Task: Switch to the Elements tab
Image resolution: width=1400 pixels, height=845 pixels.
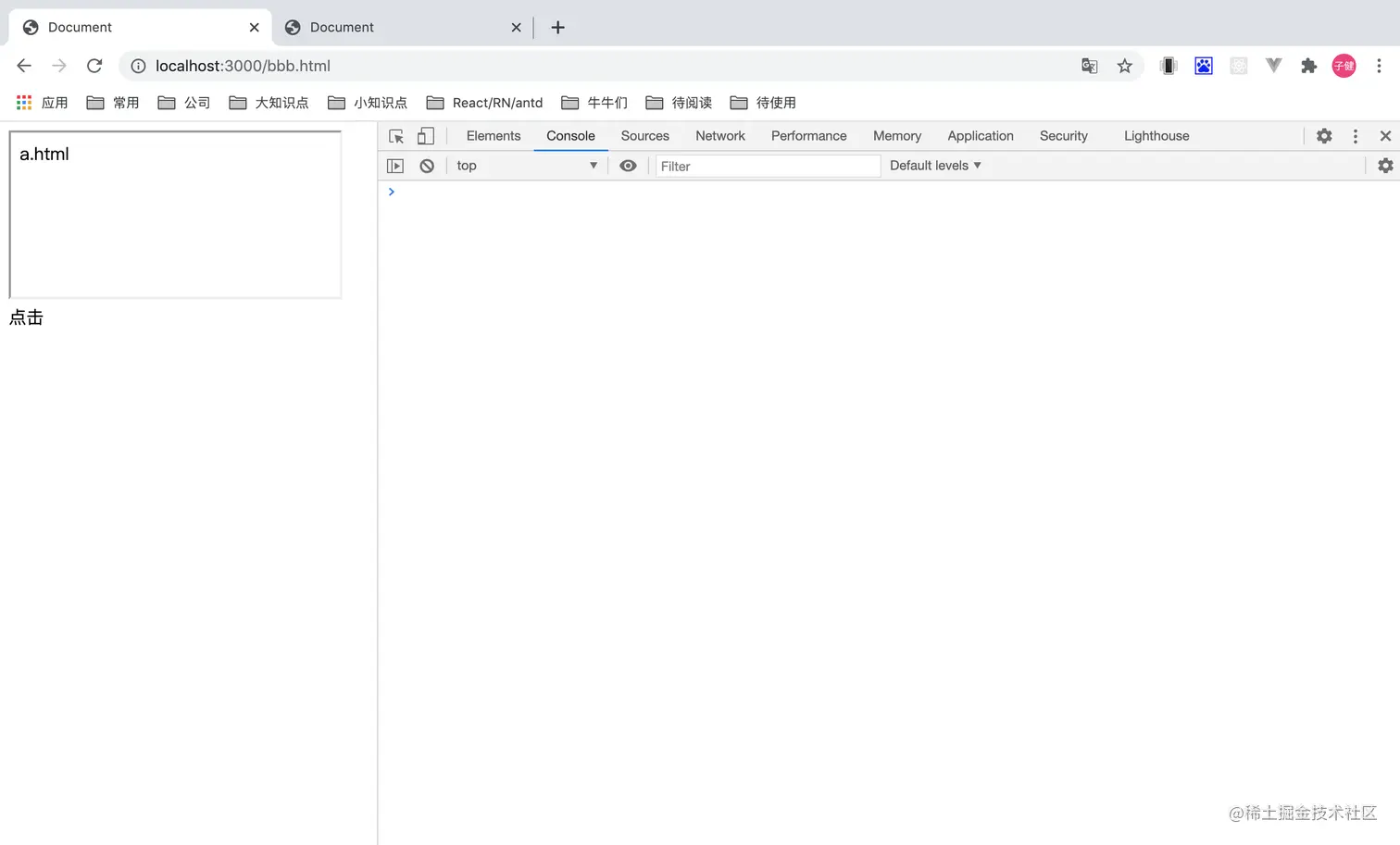Action: coord(494,136)
